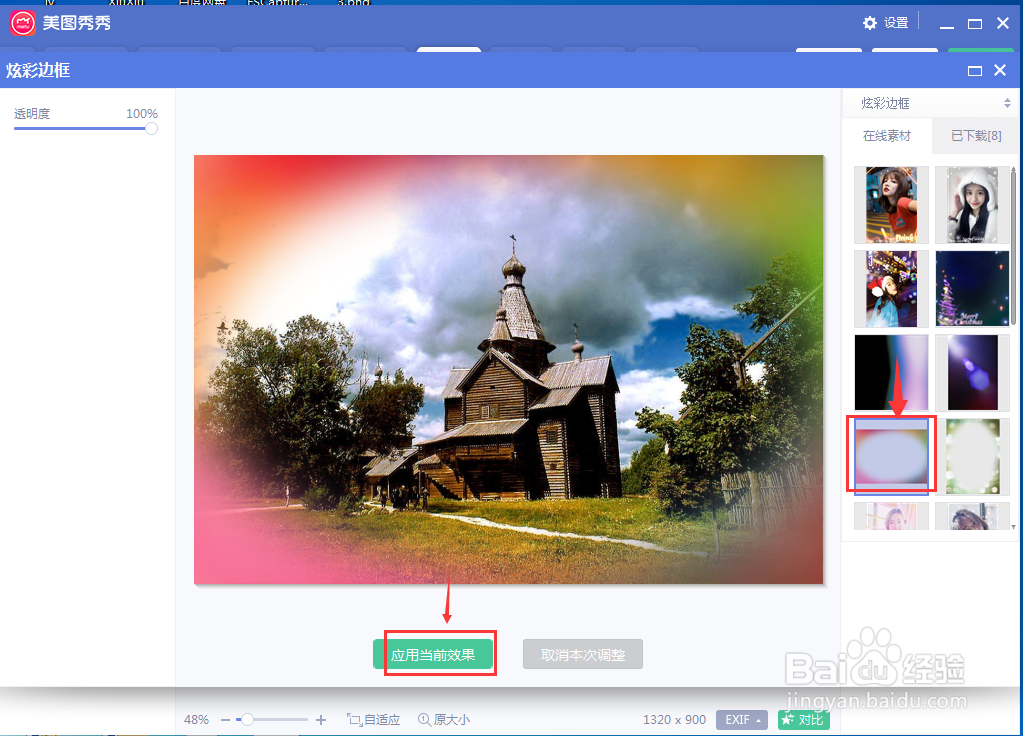Open the settings gear icon

870,23
